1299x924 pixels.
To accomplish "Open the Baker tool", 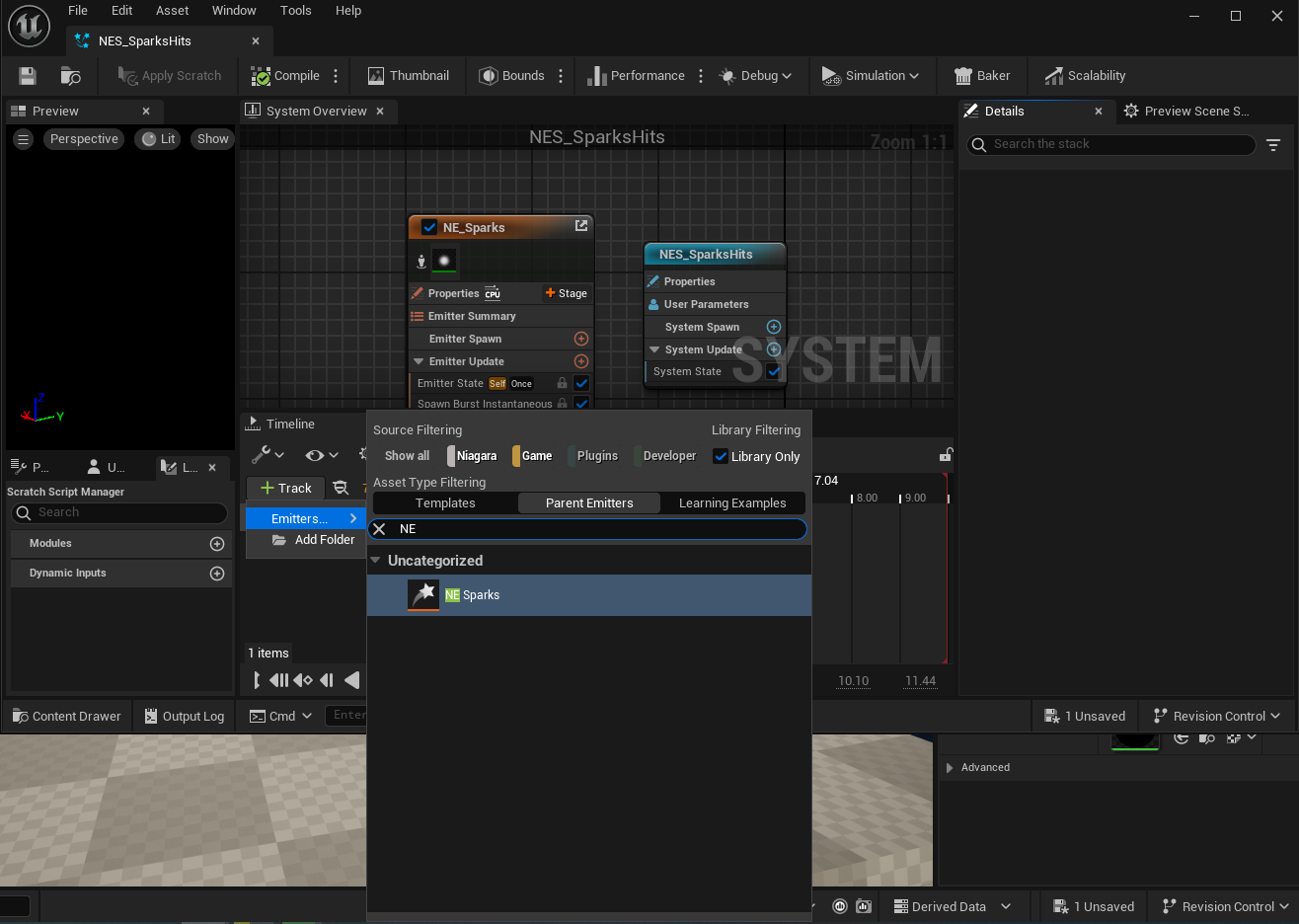I will pyautogui.click(x=982, y=76).
